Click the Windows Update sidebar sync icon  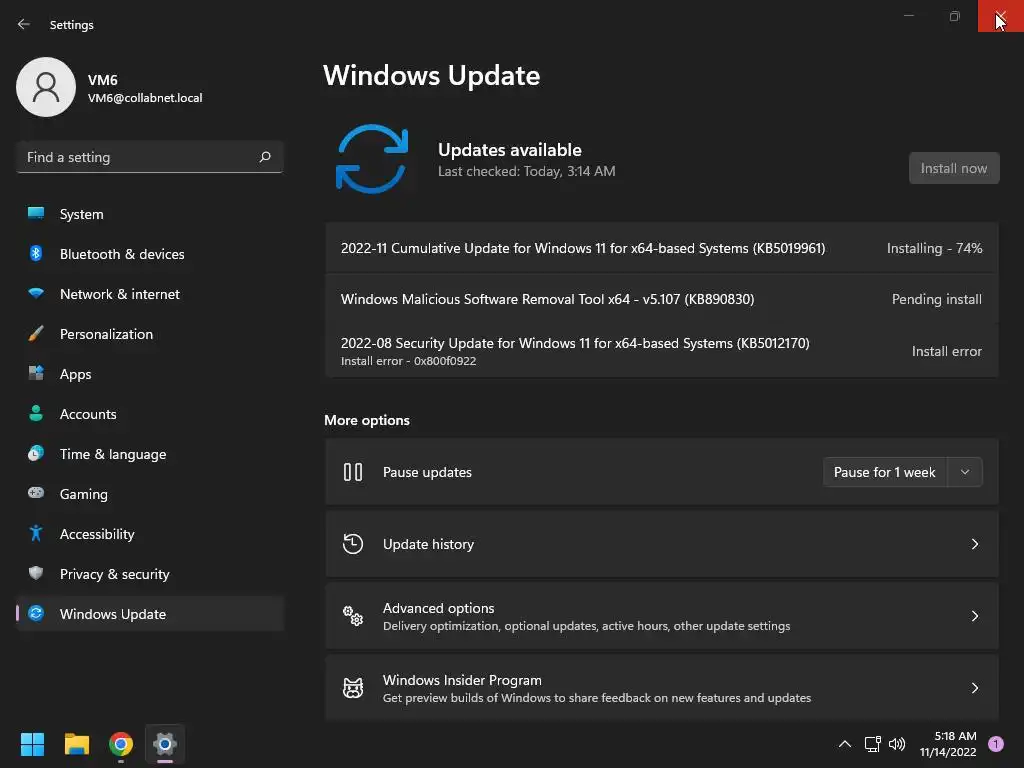click(x=36, y=613)
